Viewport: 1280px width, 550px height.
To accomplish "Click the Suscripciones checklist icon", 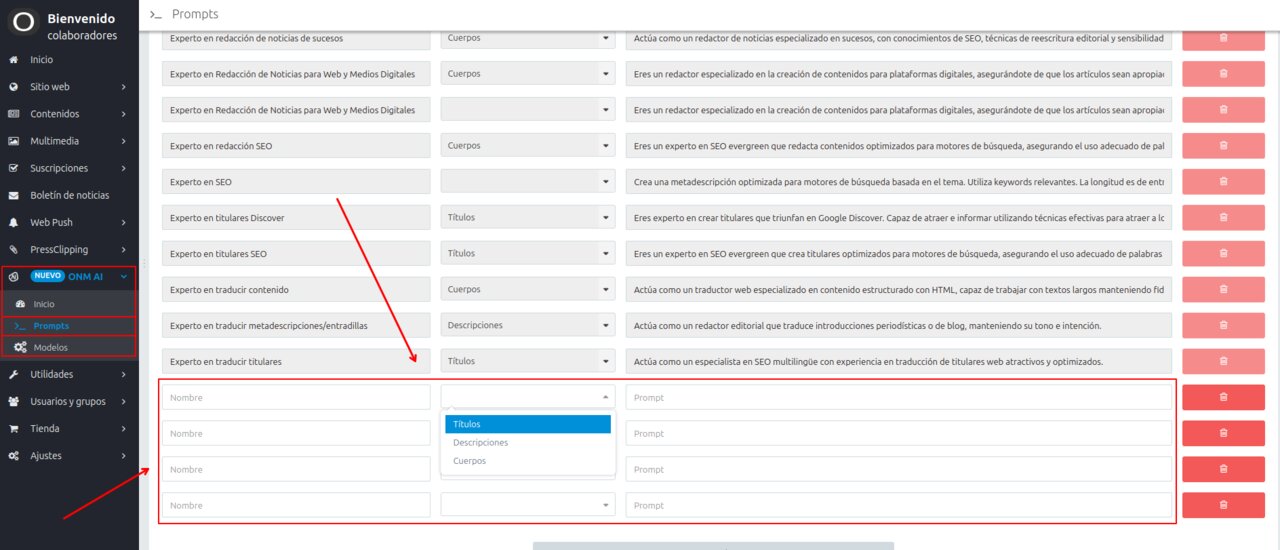I will click(x=13, y=168).
